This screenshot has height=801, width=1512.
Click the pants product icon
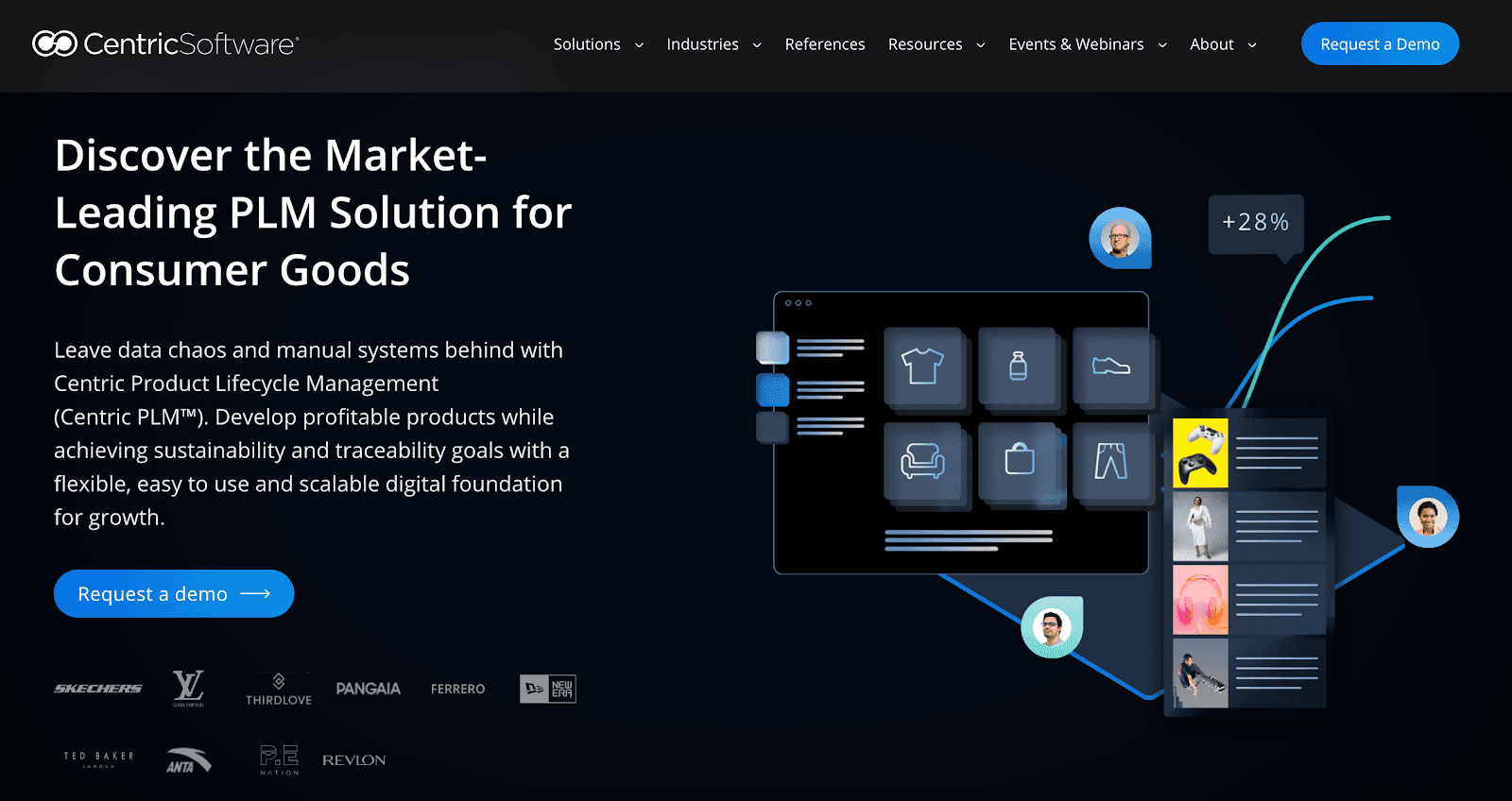coord(1111,461)
